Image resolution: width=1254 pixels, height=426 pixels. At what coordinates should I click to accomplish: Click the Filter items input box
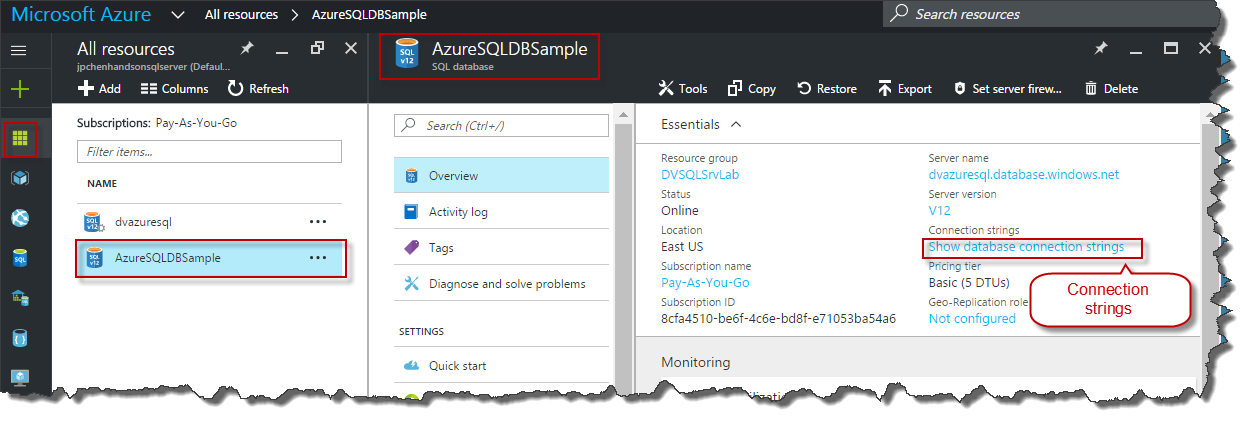pyautogui.click(x=209, y=151)
